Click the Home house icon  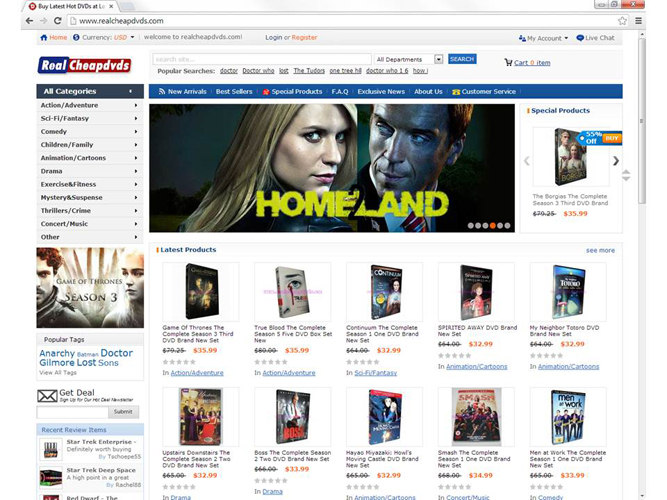43,37
